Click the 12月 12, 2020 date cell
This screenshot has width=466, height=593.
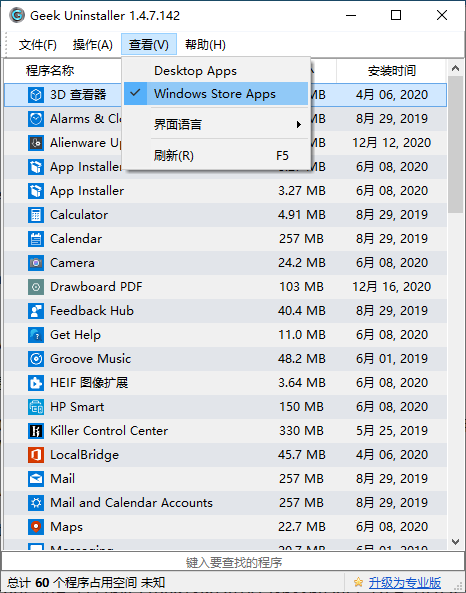point(391,143)
